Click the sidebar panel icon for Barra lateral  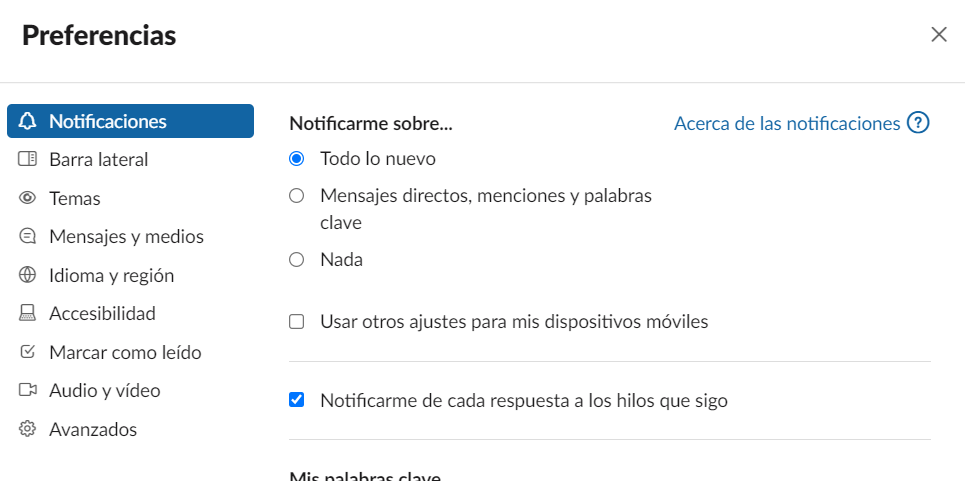(27, 159)
